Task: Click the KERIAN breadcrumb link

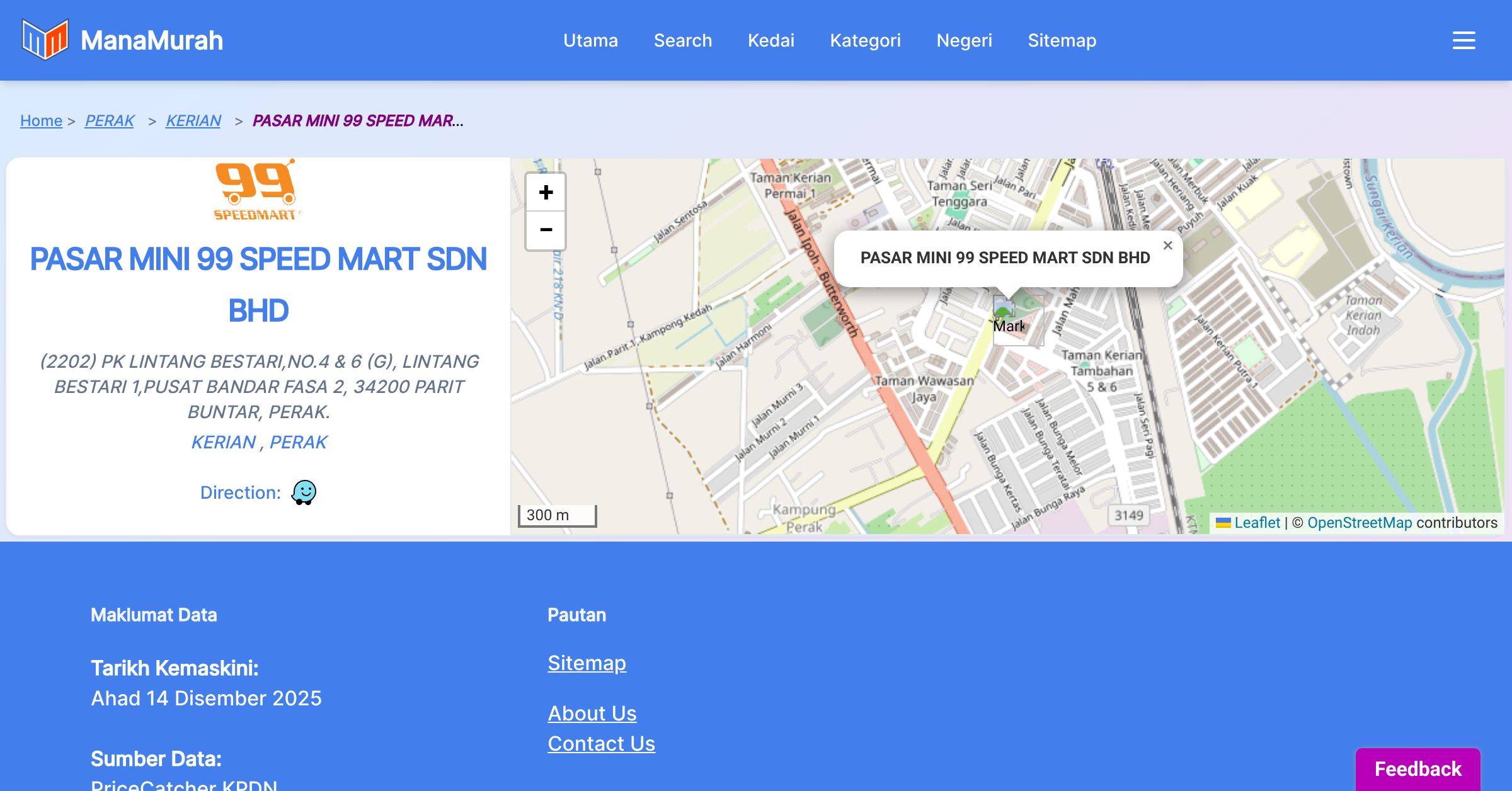Action: [193, 120]
